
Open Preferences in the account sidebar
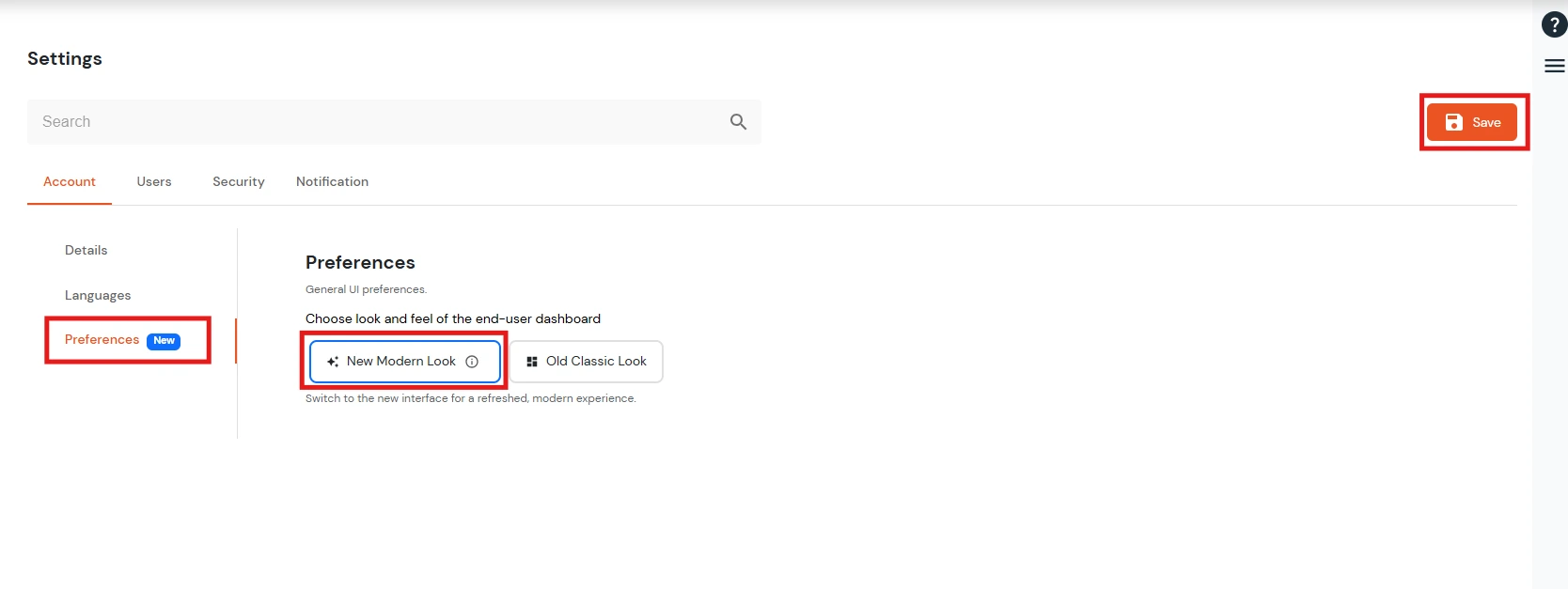coord(102,340)
